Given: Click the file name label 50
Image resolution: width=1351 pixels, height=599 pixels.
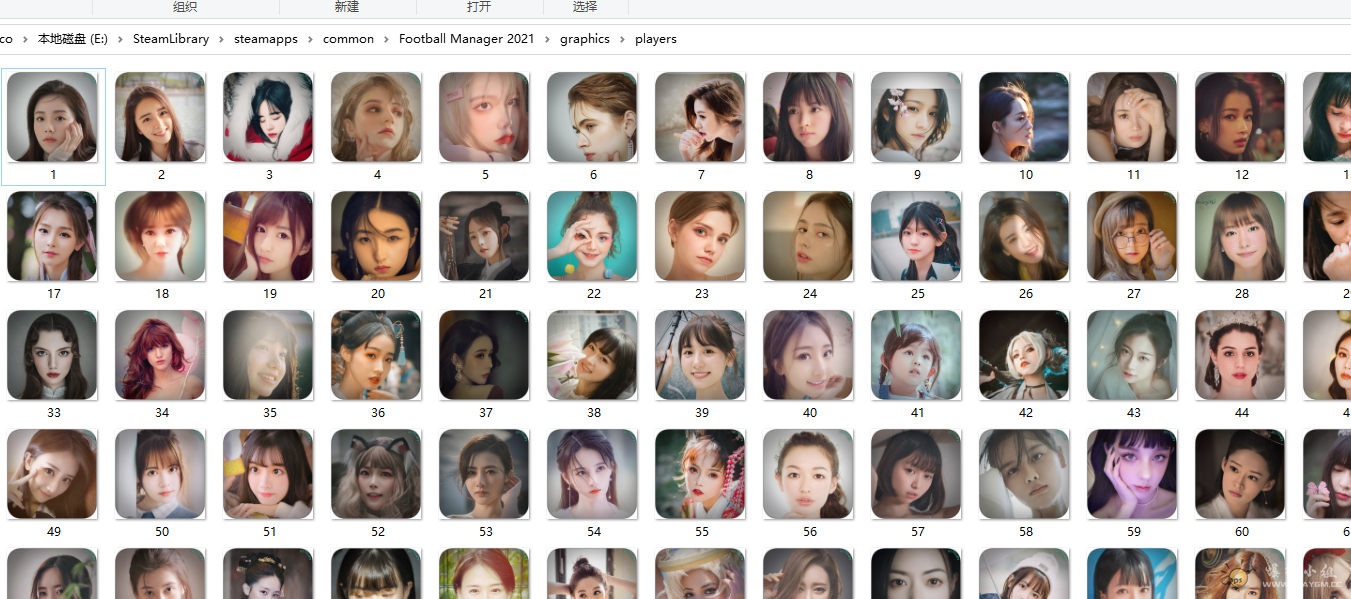Looking at the screenshot, I should click(x=162, y=531).
